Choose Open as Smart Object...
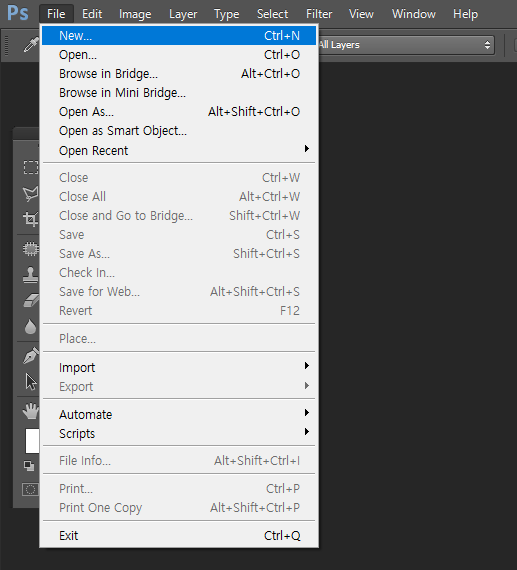 (x=179, y=131)
